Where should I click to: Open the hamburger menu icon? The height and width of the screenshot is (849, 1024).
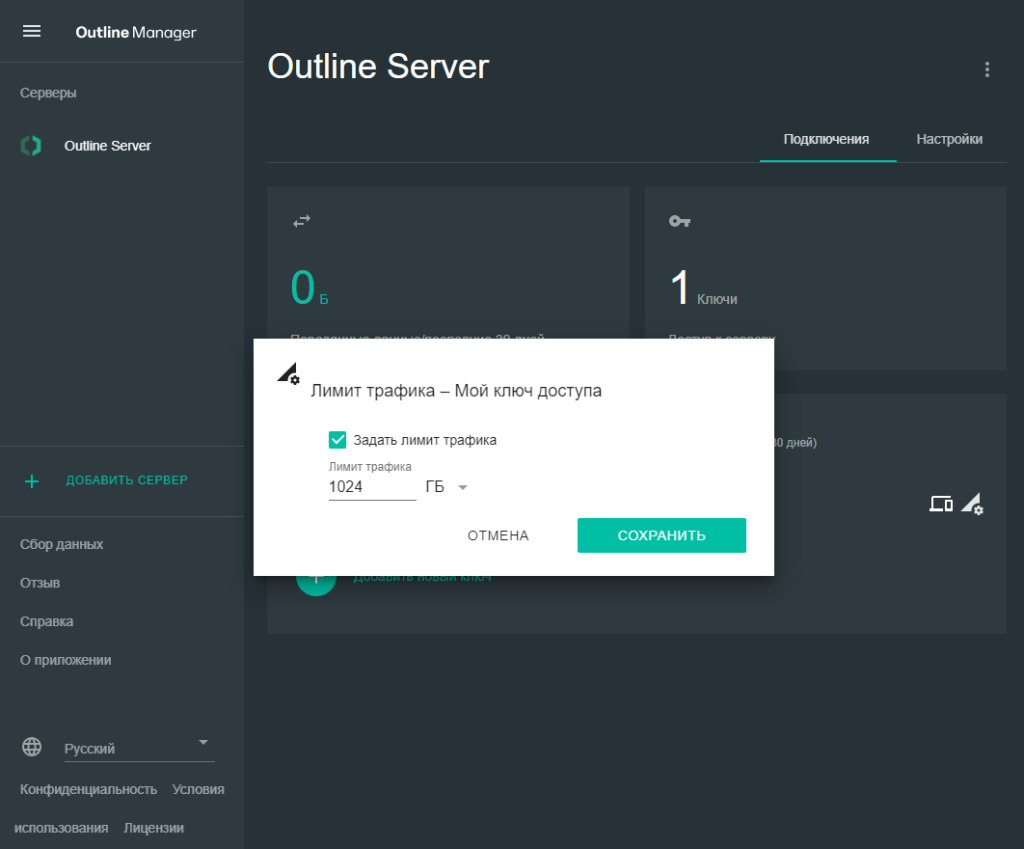(32, 31)
